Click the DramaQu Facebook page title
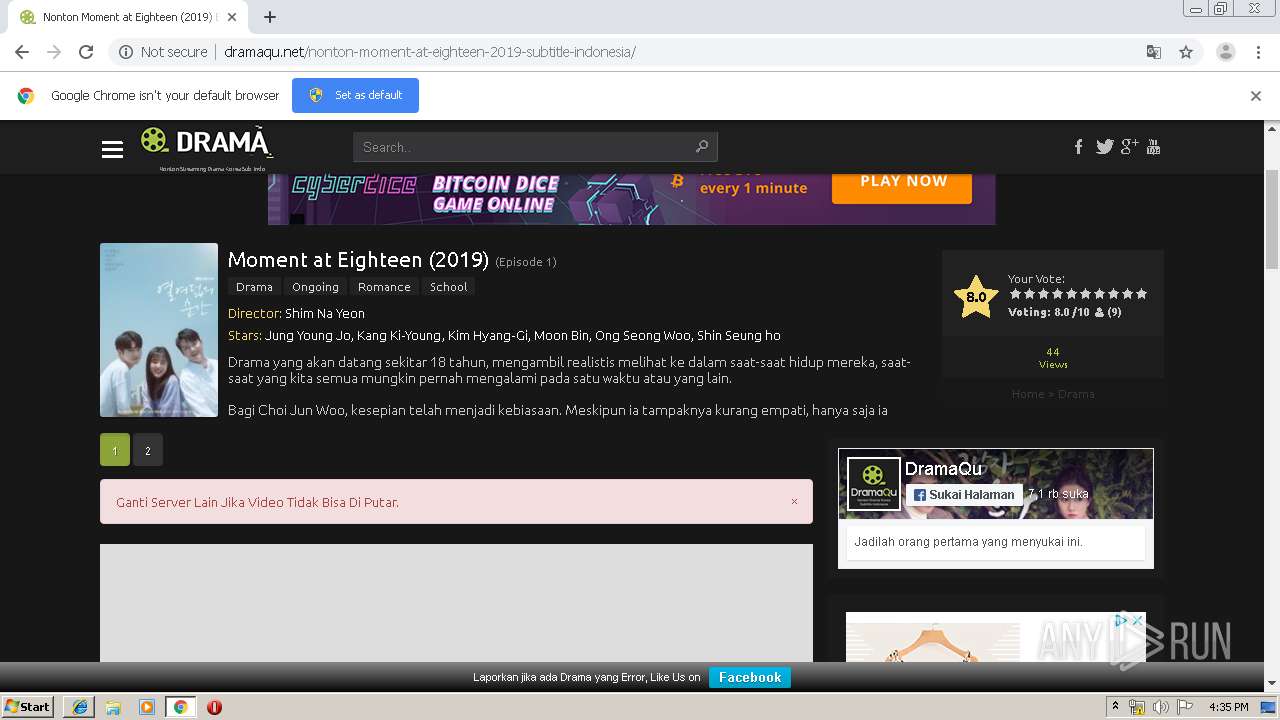This screenshot has height=720, width=1280. click(944, 469)
